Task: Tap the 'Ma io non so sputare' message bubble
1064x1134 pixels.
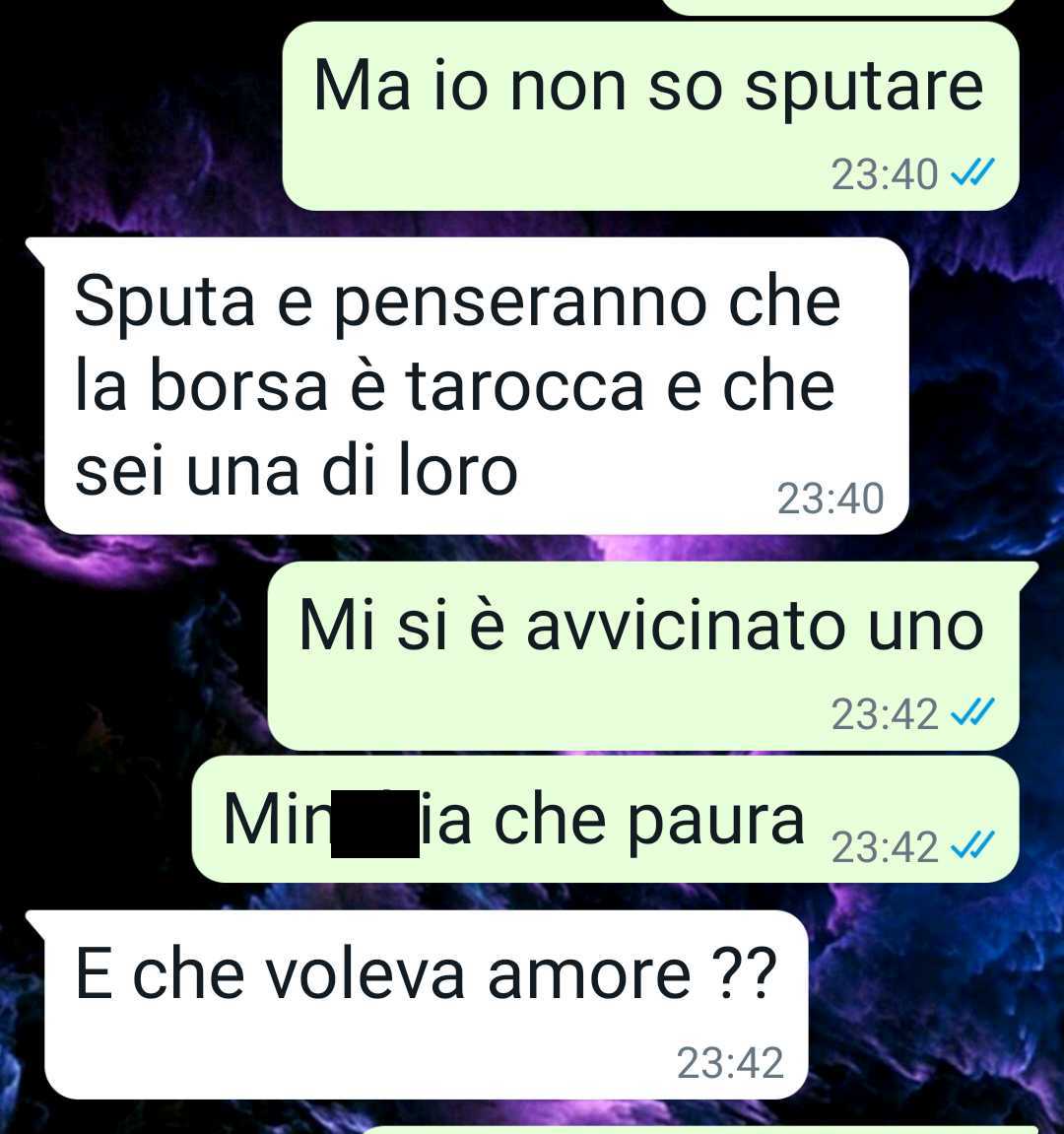Action: point(650,116)
